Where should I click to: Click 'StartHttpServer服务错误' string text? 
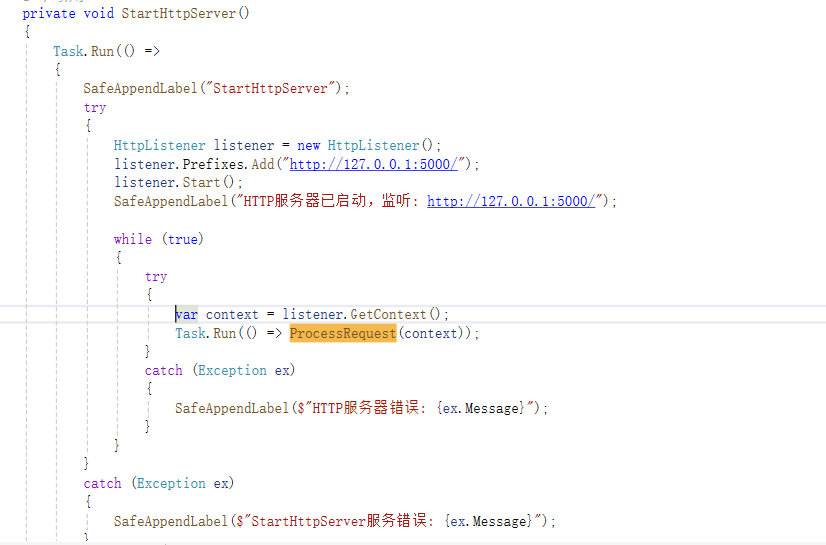pyautogui.click(x=339, y=521)
